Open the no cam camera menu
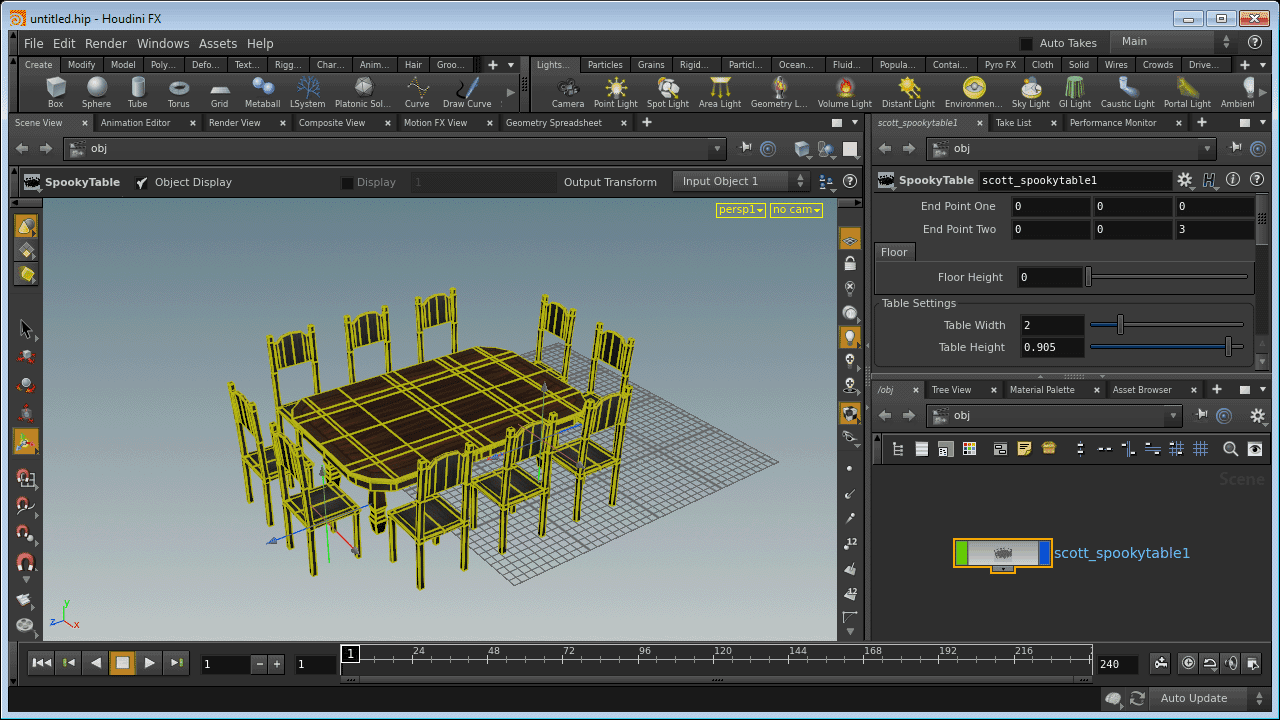This screenshot has height=720, width=1280. (x=796, y=210)
